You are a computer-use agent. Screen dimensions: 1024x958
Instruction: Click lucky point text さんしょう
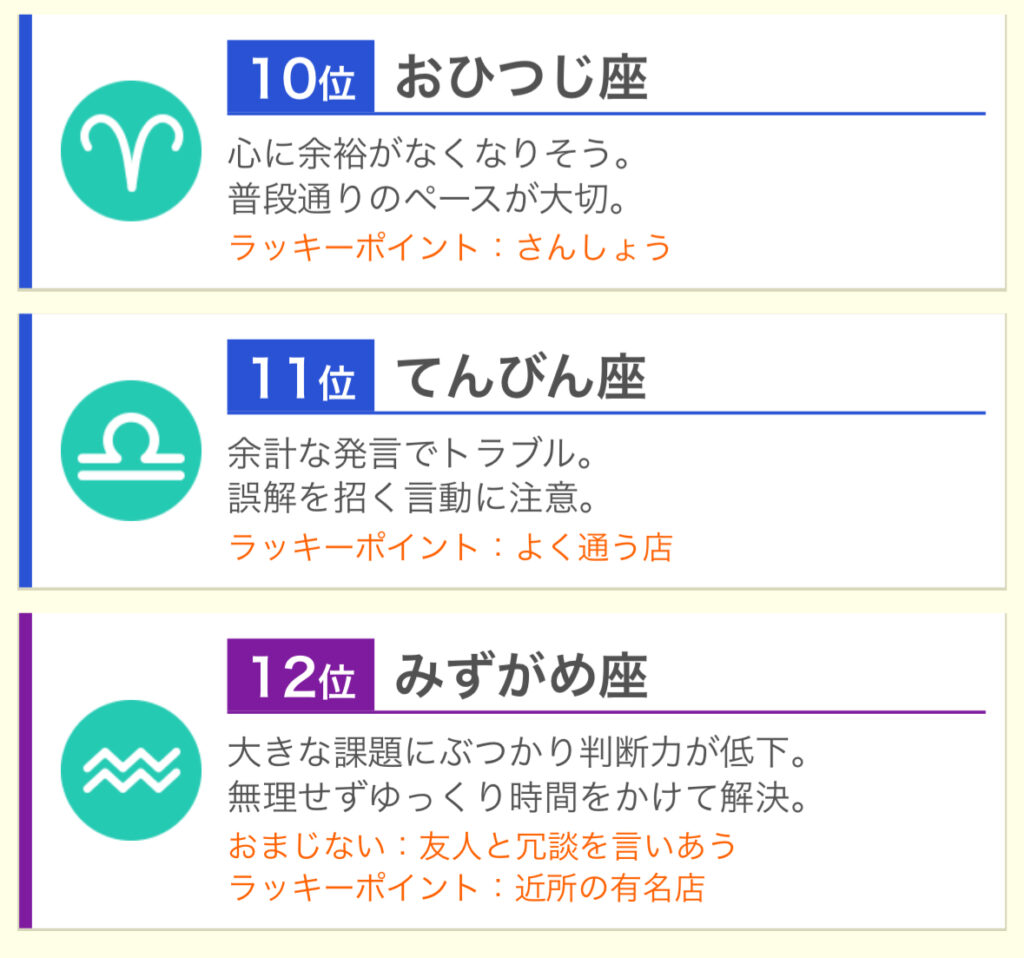point(594,248)
